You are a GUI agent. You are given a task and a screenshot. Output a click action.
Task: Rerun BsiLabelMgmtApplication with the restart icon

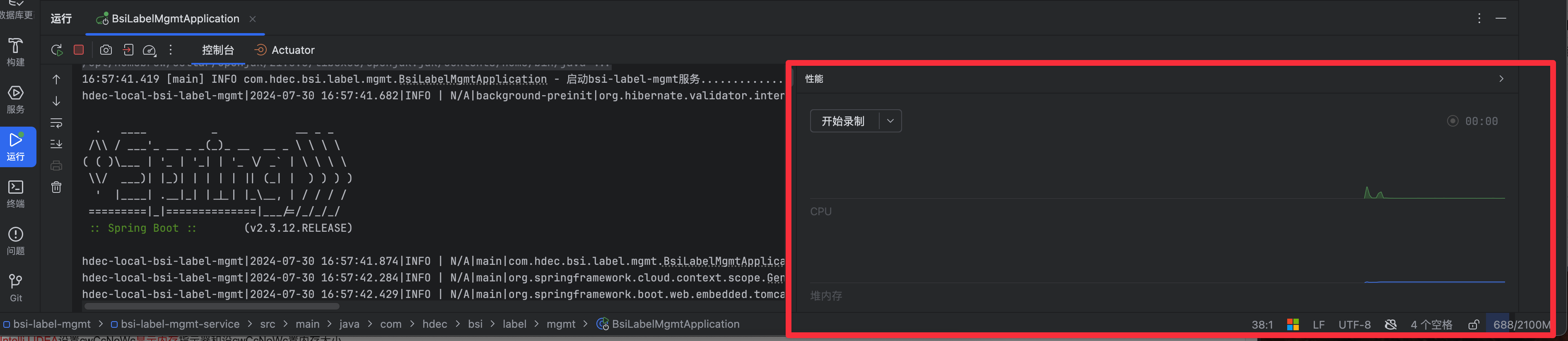57,50
